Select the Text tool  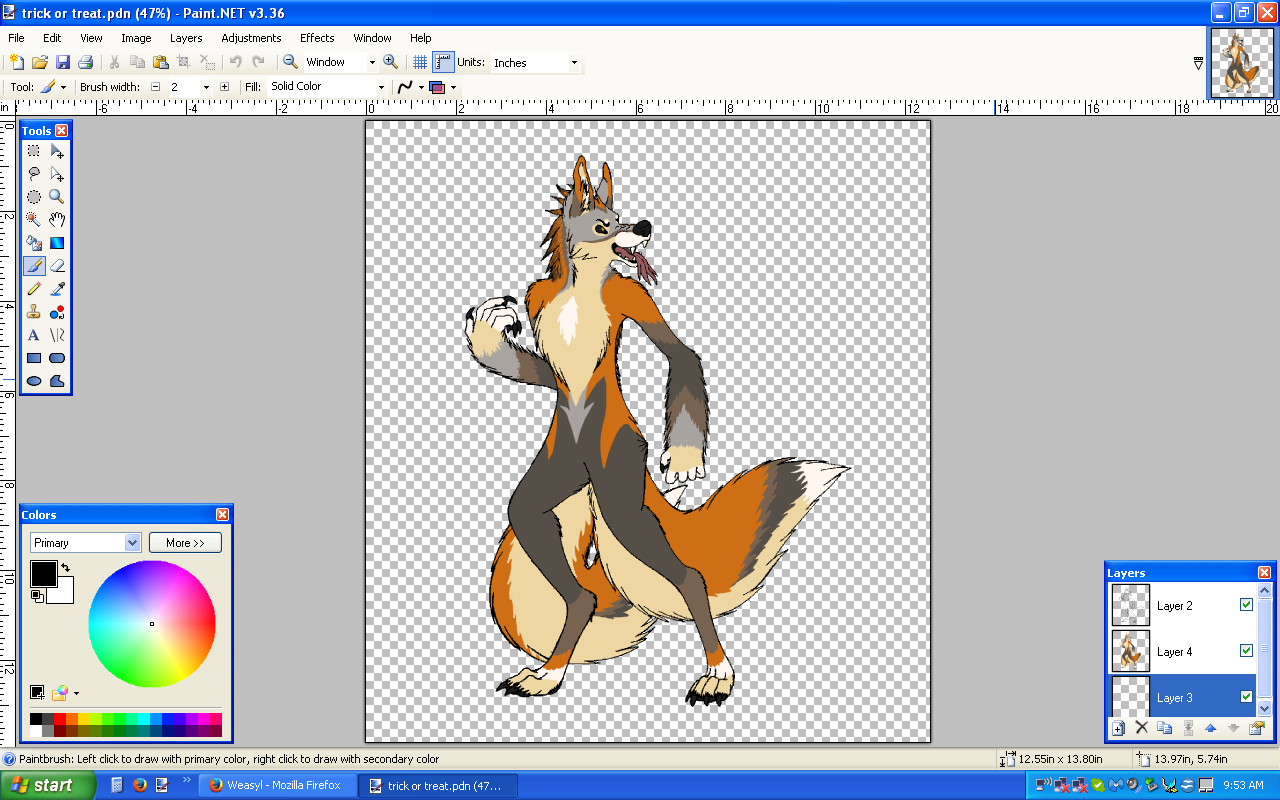click(34, 335)
